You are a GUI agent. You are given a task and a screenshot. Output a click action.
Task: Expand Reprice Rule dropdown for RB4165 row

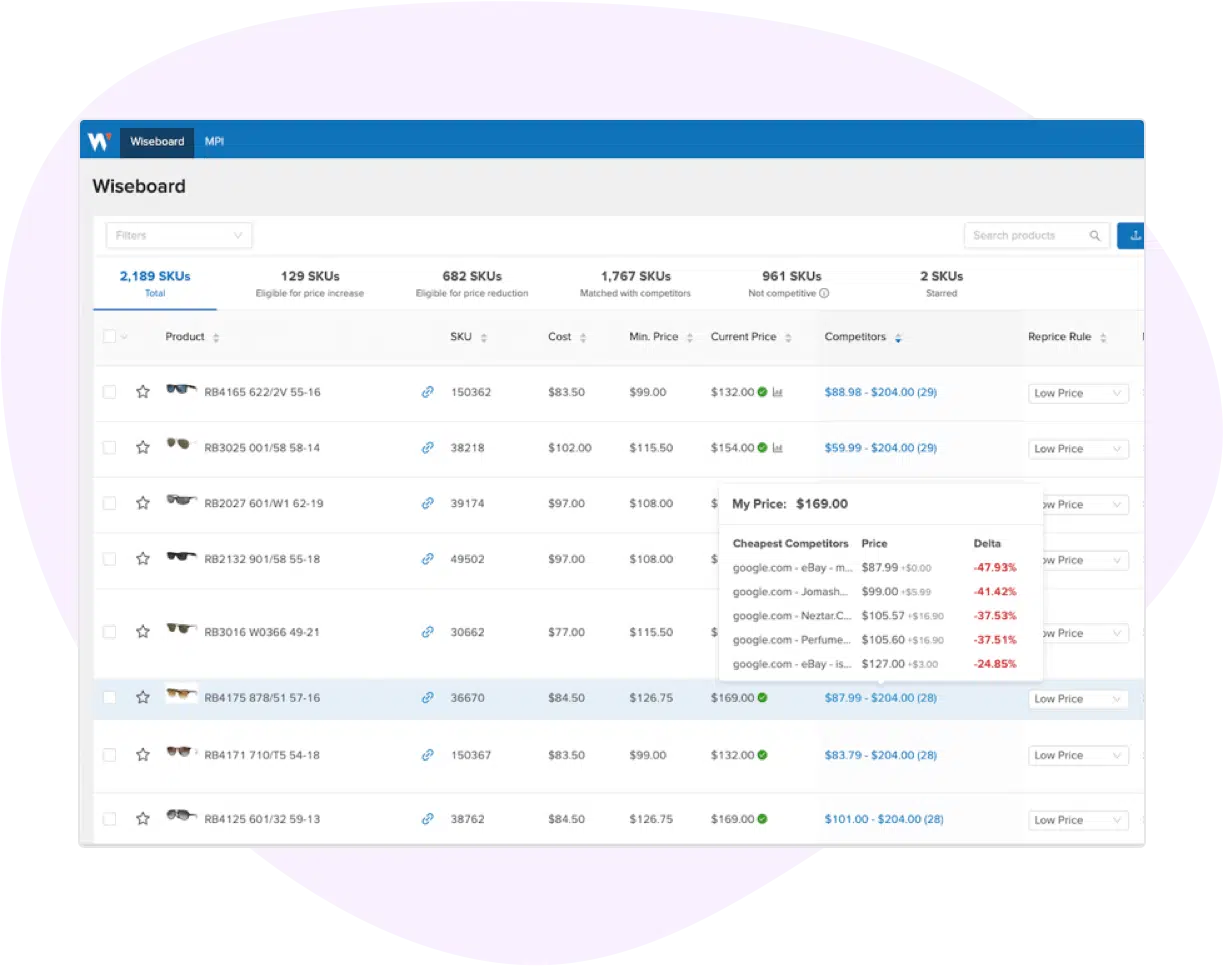1078,394
